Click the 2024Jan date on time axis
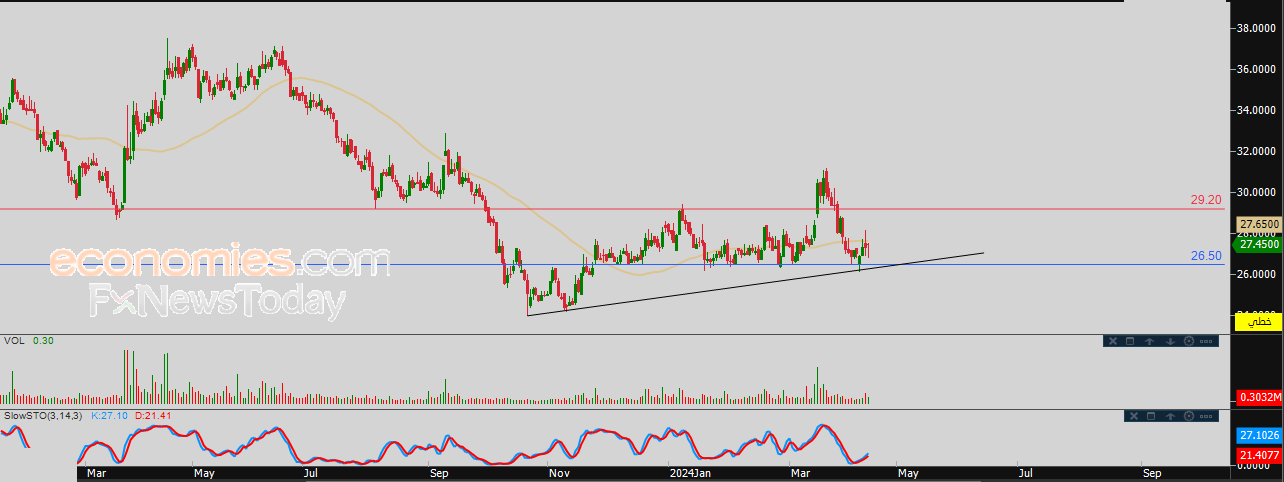This screenshot has height=482, width=1284. [691, 473]
